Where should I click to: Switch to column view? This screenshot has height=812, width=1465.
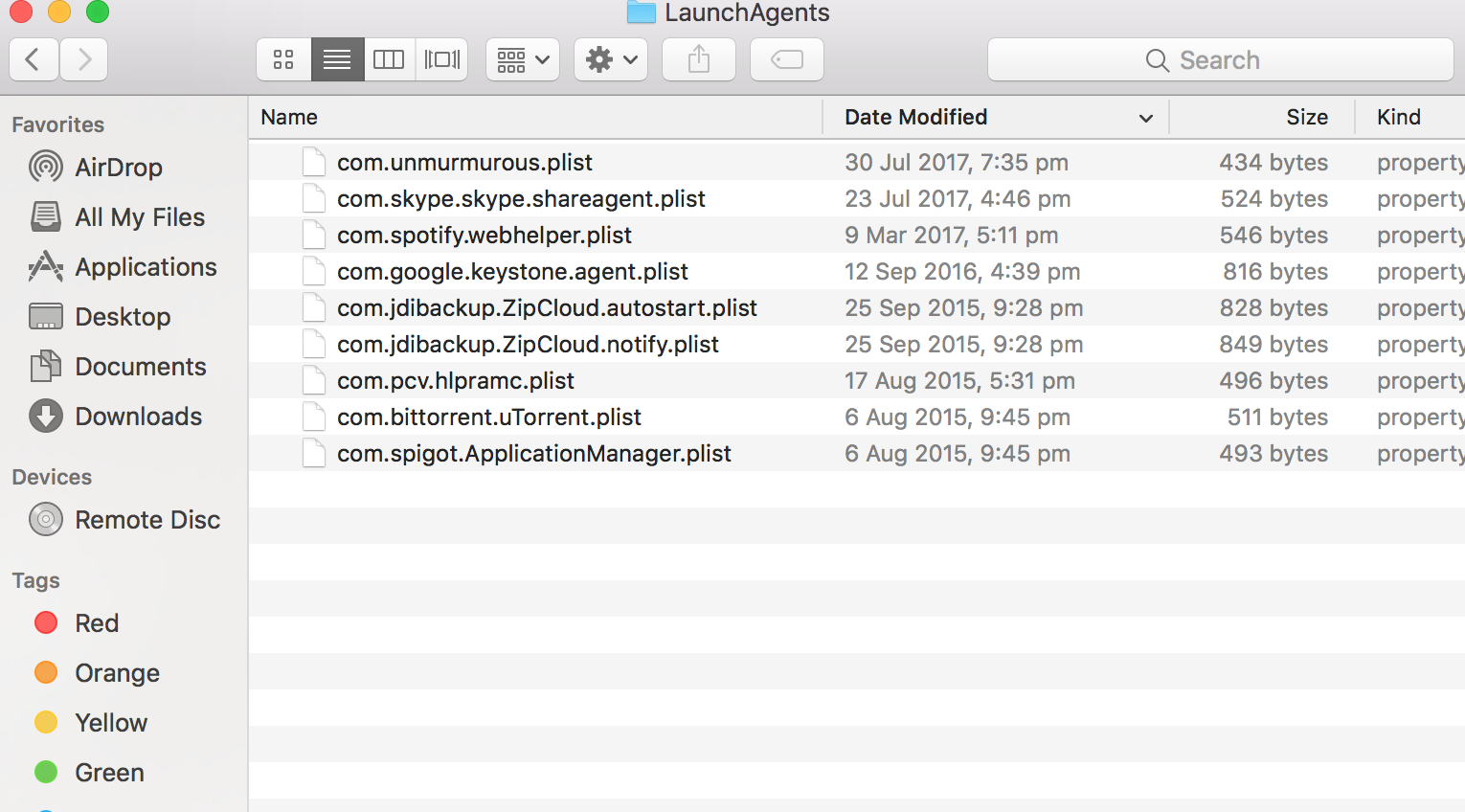(x=389, y=60)
